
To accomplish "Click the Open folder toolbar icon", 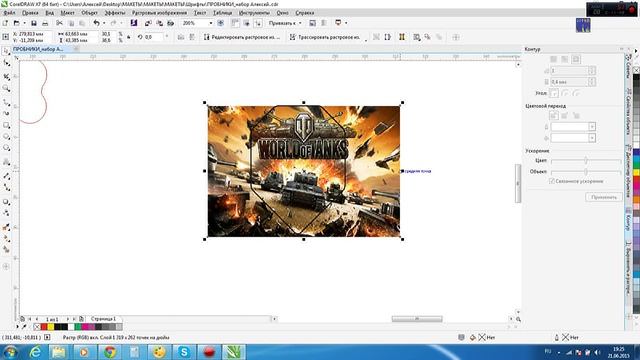I will point(16,23).
